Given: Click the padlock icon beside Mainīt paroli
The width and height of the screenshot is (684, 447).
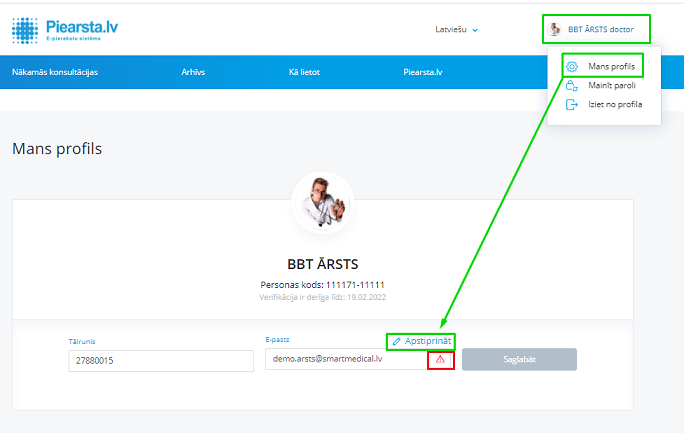Looking at the screenshot, I should tap(572, 86).
